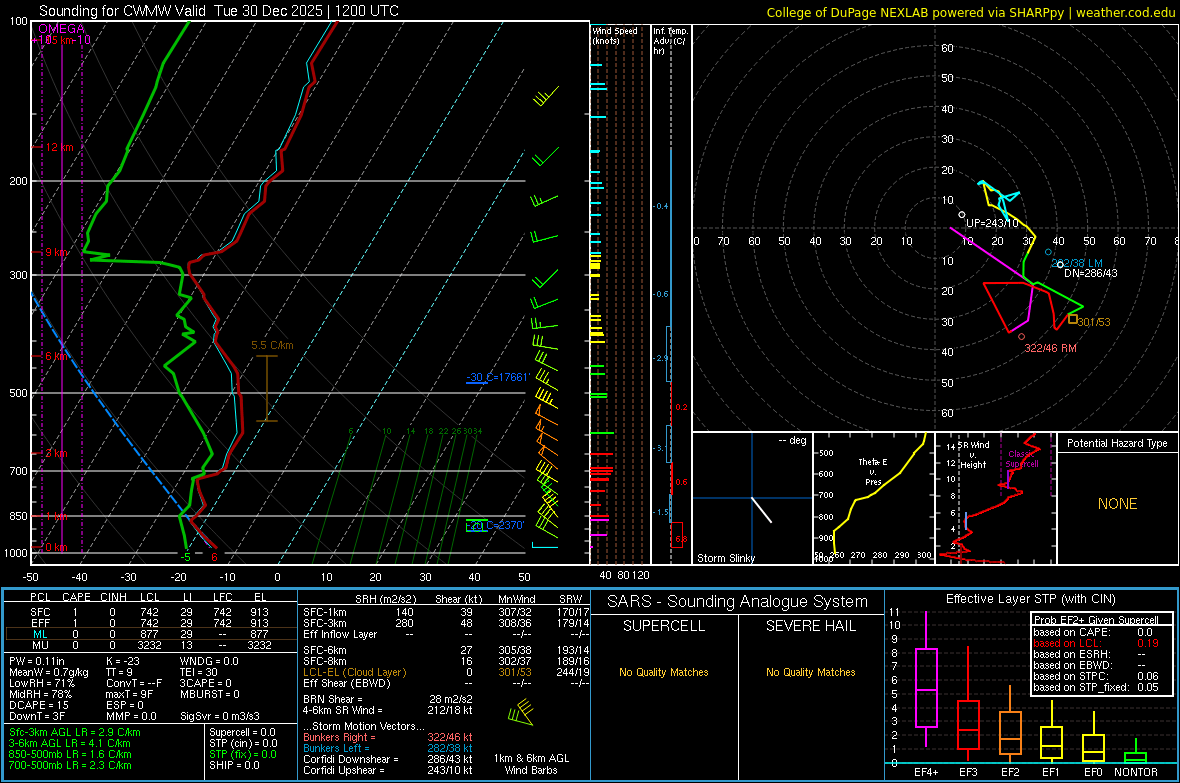
Task: Click the 'Sounding for CWMW Valid' title text
Action: [x=124, y=11]
